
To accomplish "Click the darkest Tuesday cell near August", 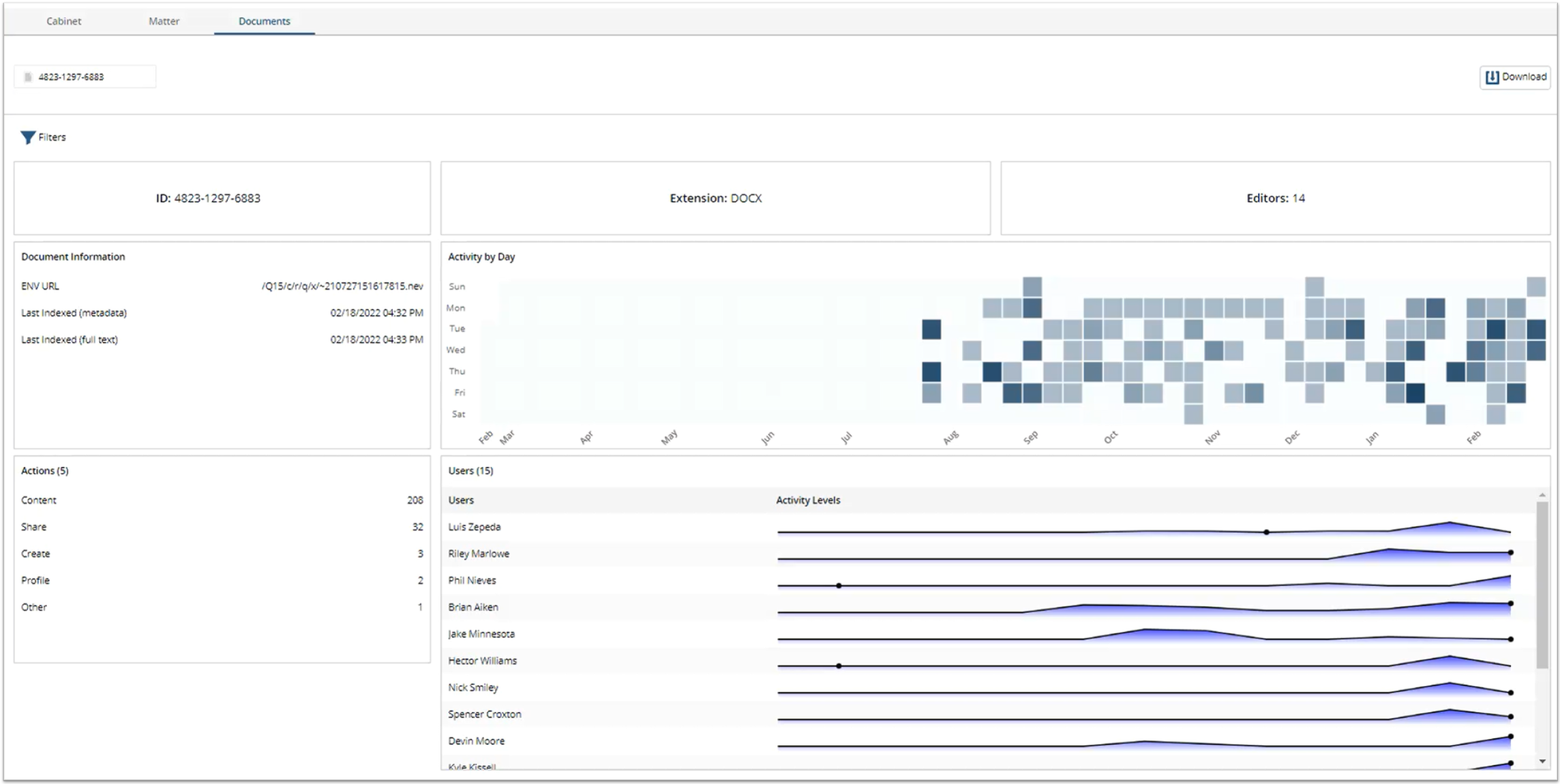I will [x=931, y=330].
